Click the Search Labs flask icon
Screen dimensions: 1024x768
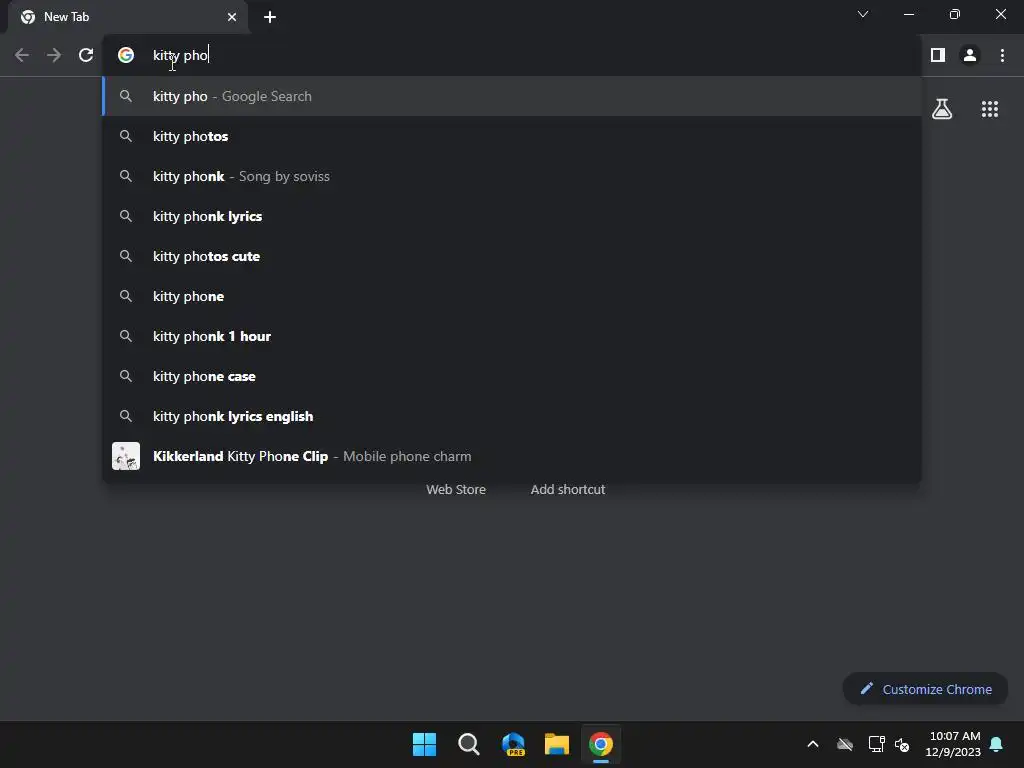pos(942,109)
